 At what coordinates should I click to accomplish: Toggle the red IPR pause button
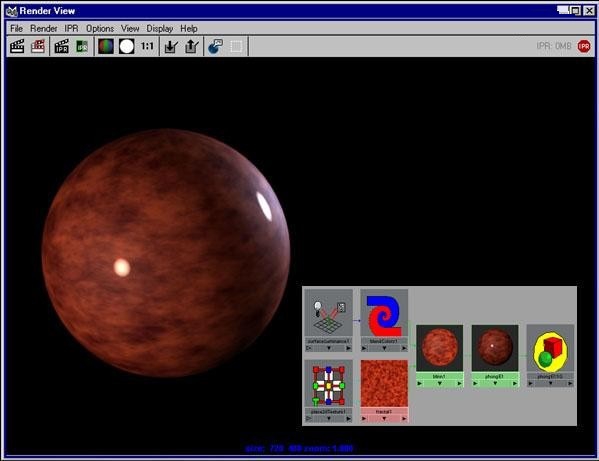(583, 46)
